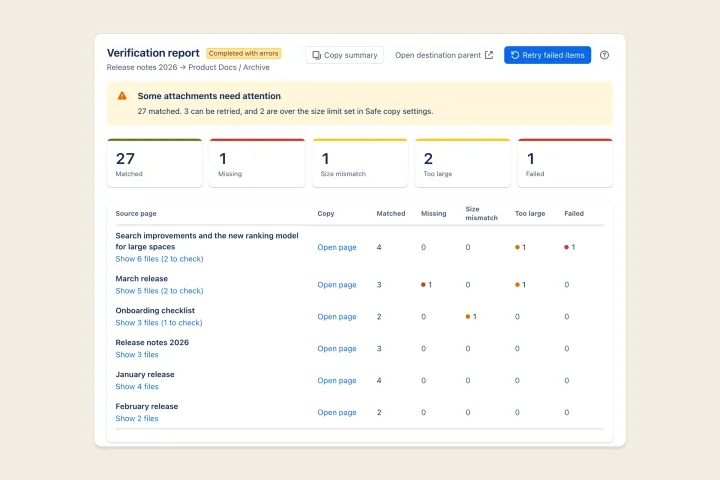This screenshot has height=480, width=720.
Task: Click the Failed column header
Action: [574, 214]
